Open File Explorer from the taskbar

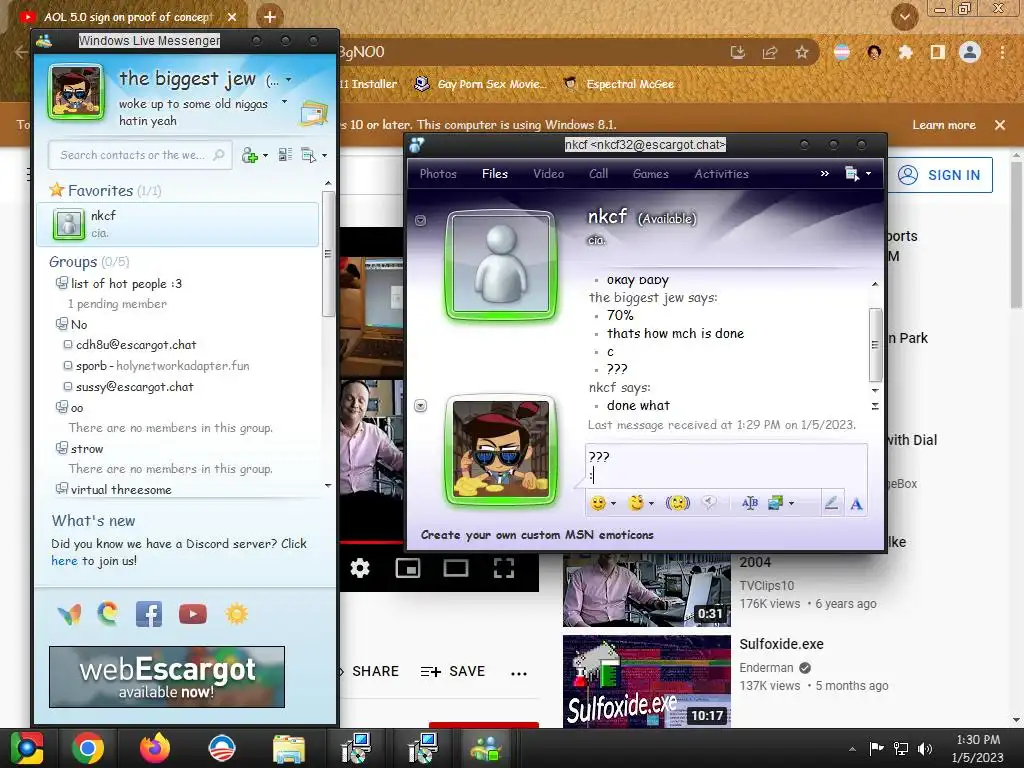tap(289, 749)
